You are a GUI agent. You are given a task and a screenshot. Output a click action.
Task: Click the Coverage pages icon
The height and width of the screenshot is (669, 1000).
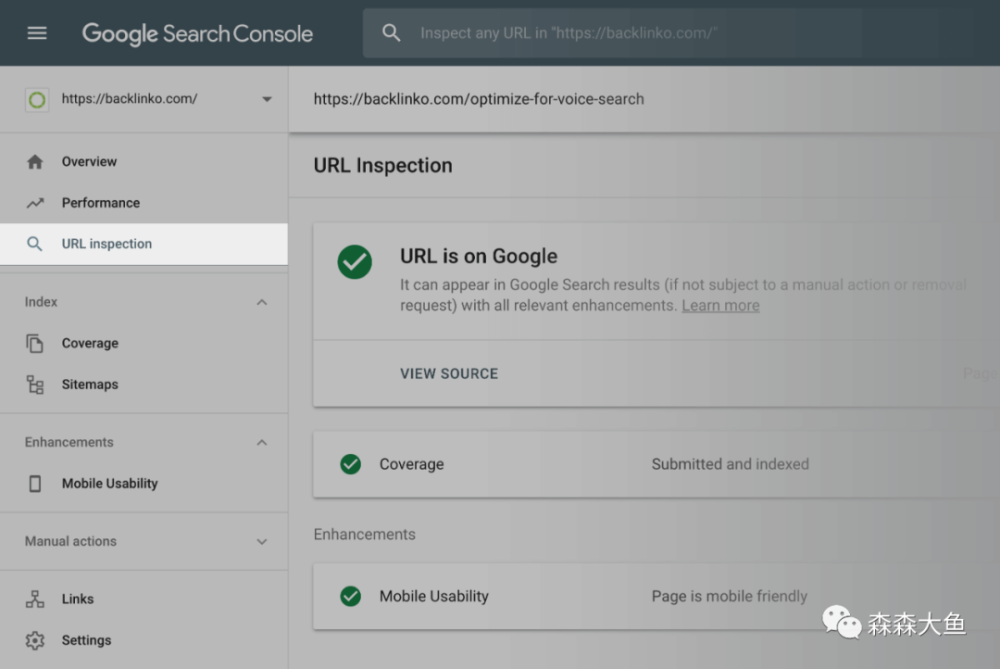click(35, 343)
